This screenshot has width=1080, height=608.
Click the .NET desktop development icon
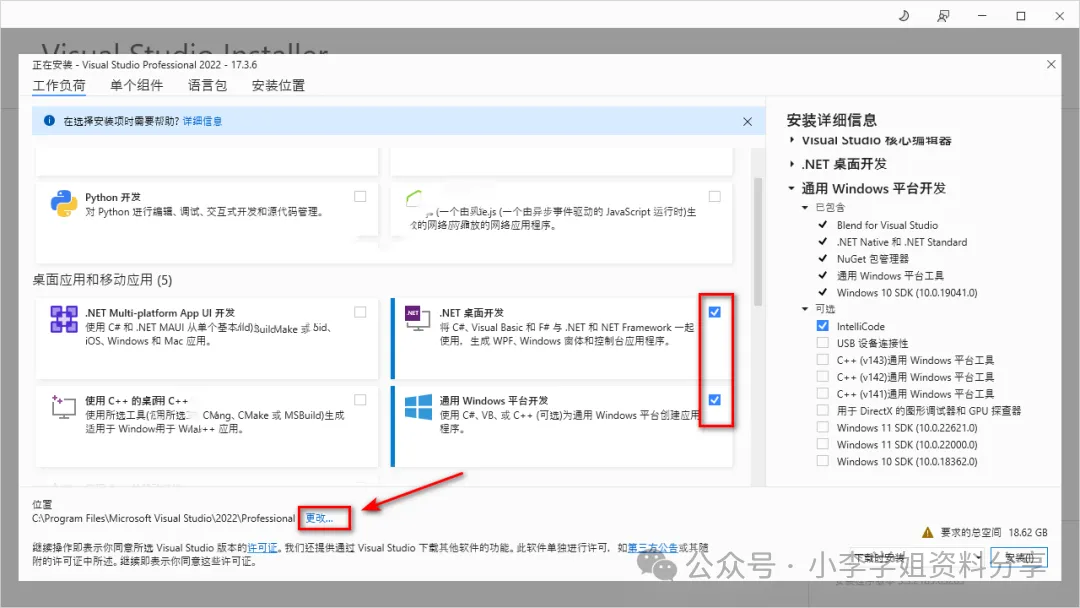pos(417,318)
